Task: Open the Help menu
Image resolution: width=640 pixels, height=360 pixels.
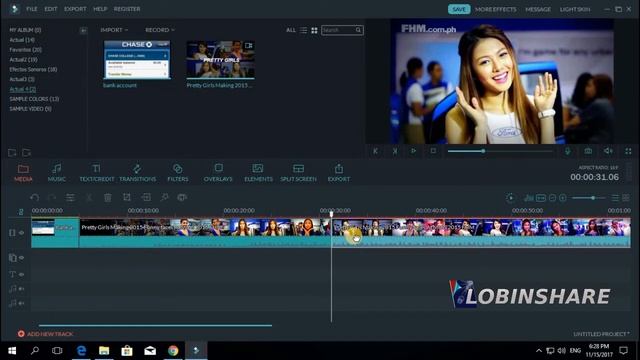Action: coord(100,9)
